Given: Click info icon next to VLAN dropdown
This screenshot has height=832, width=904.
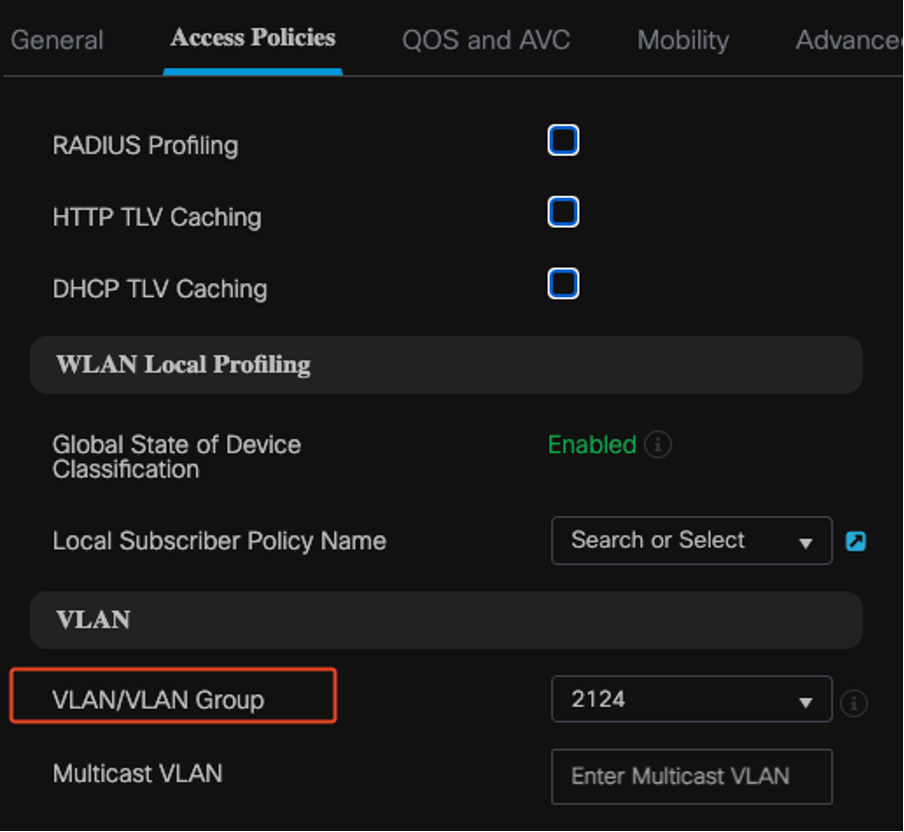Looking at the screenshot, I should point(854,703).
